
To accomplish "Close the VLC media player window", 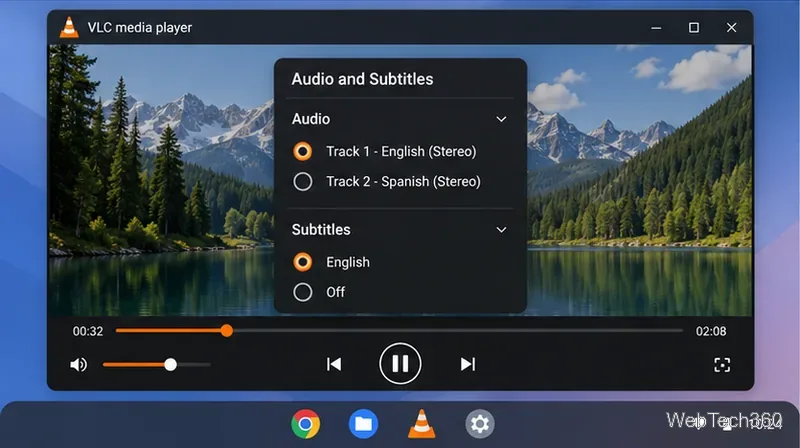I will tap(731, 28).
